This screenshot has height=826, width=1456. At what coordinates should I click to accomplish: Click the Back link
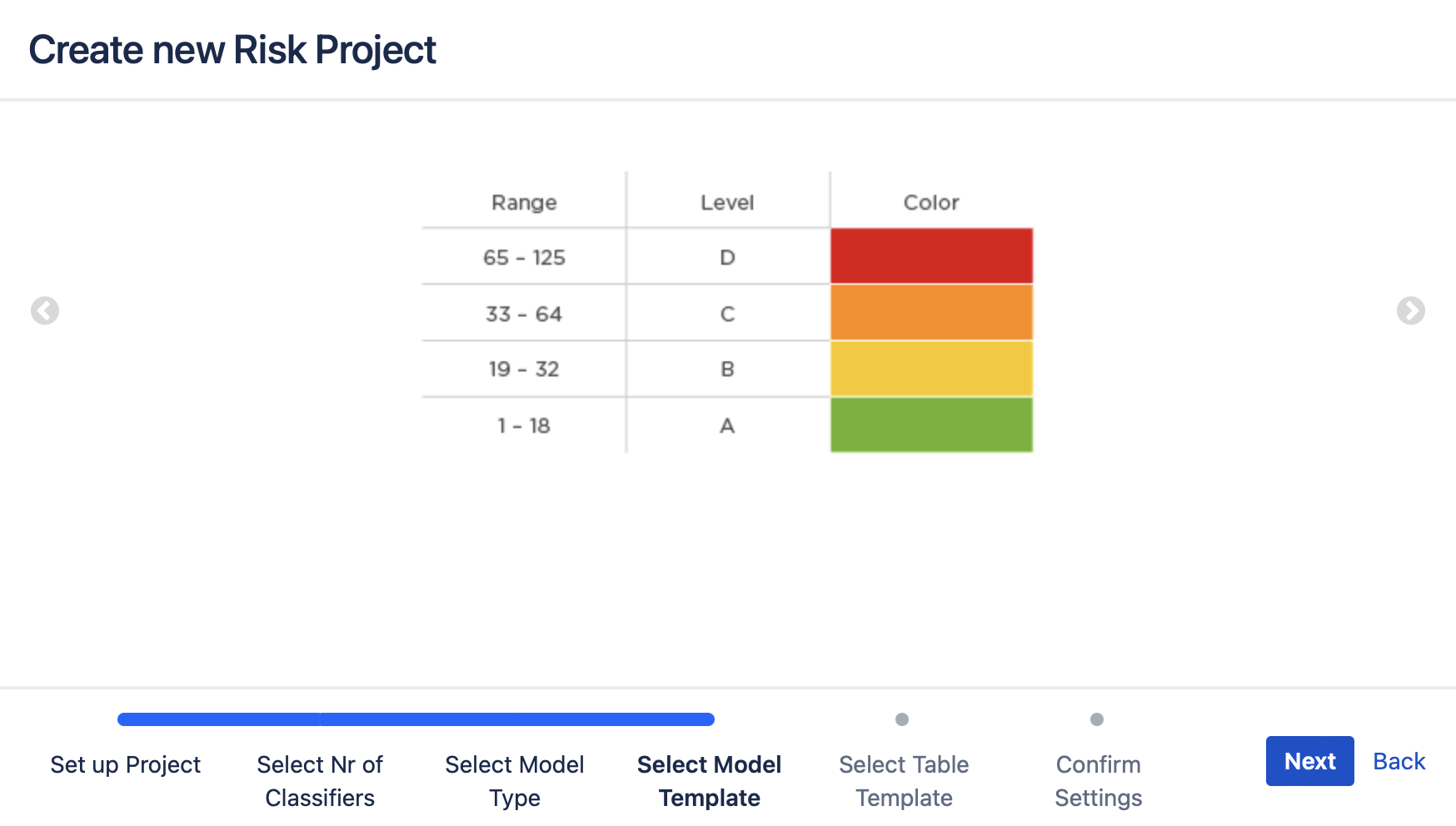click(1399, 760)
